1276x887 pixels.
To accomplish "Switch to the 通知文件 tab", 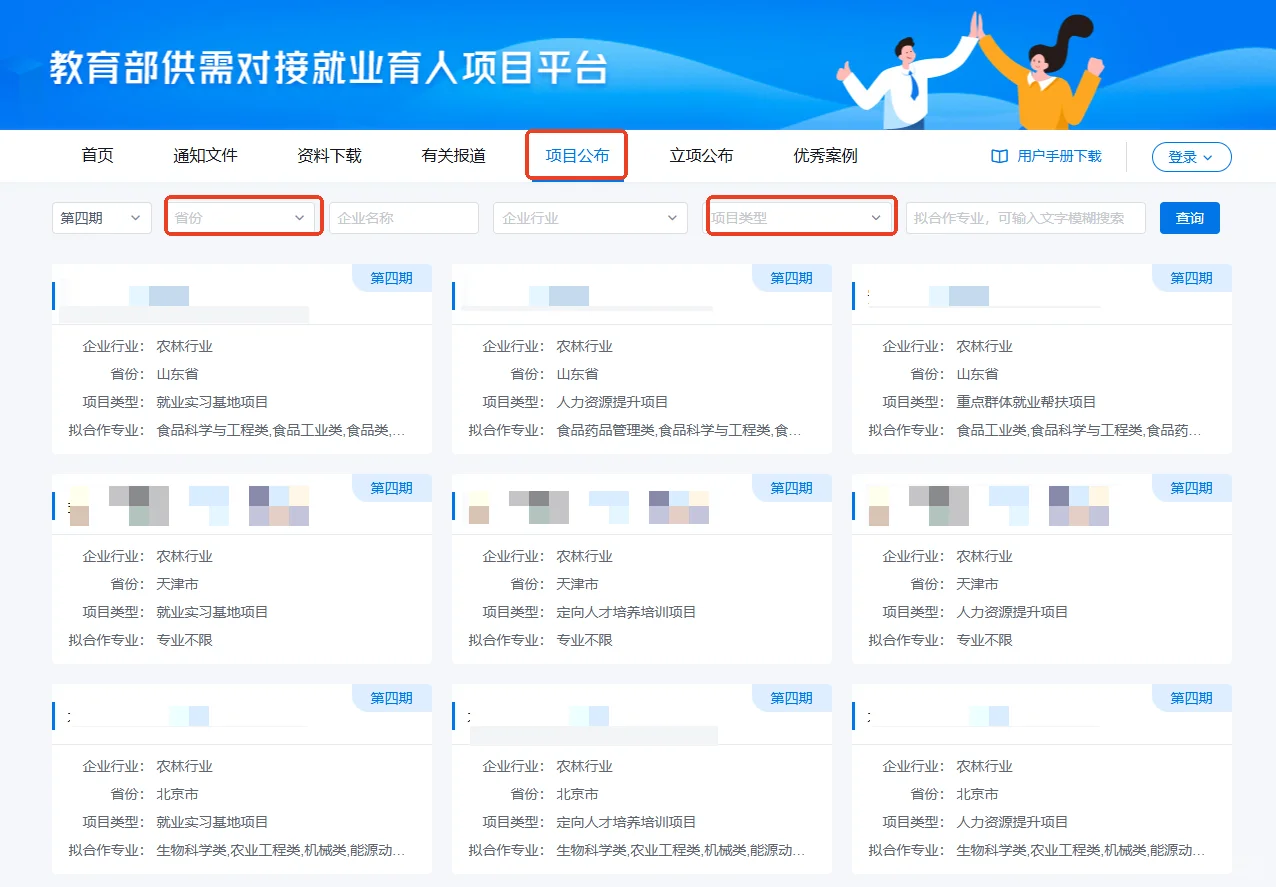I will pyautogui.click(x=205, y=156).
